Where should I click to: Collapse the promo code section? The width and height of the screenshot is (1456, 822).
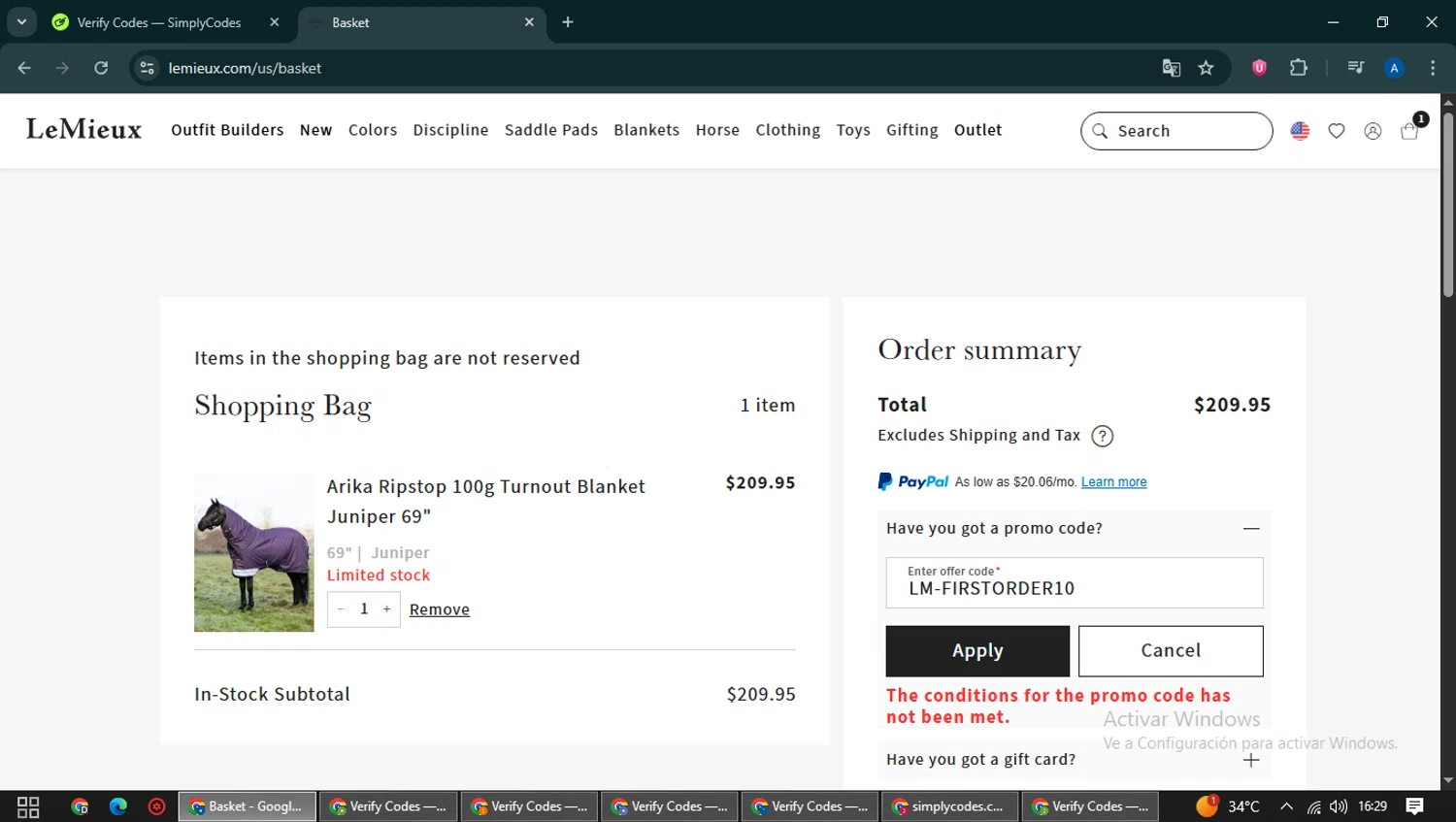[1251, 529]
